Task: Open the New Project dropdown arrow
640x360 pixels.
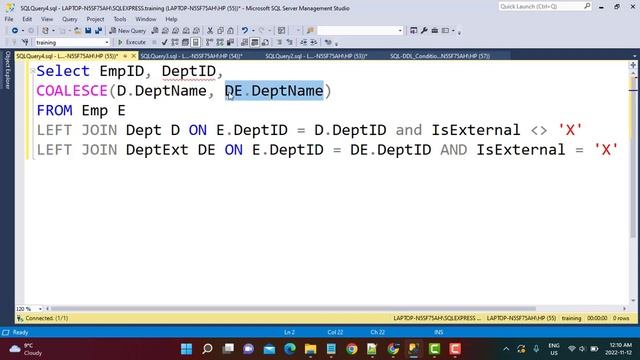Action: pyautogui.click(x=53, y=31)
